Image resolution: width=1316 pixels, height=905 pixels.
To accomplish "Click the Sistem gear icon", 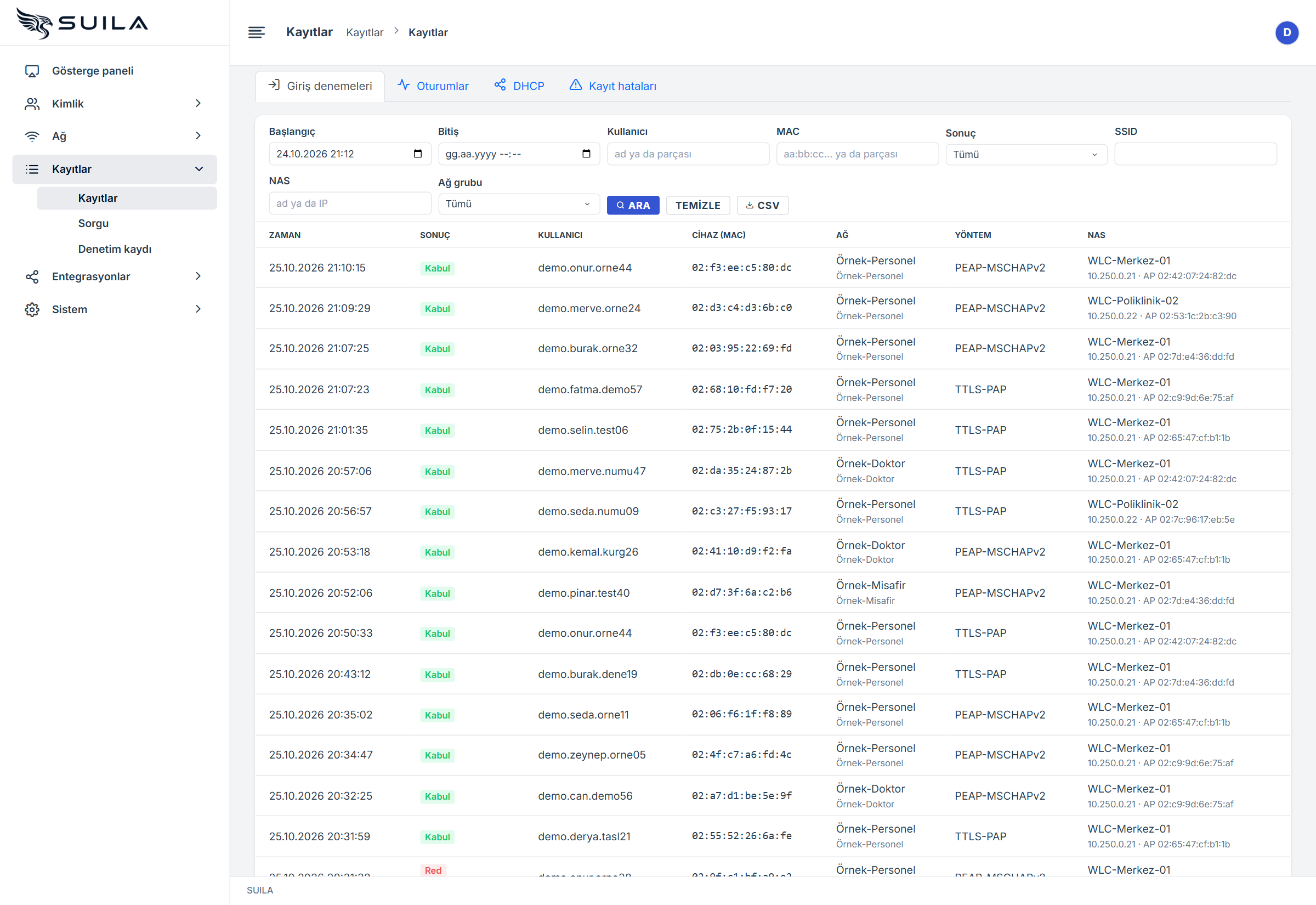I will [x=32, y=309].
